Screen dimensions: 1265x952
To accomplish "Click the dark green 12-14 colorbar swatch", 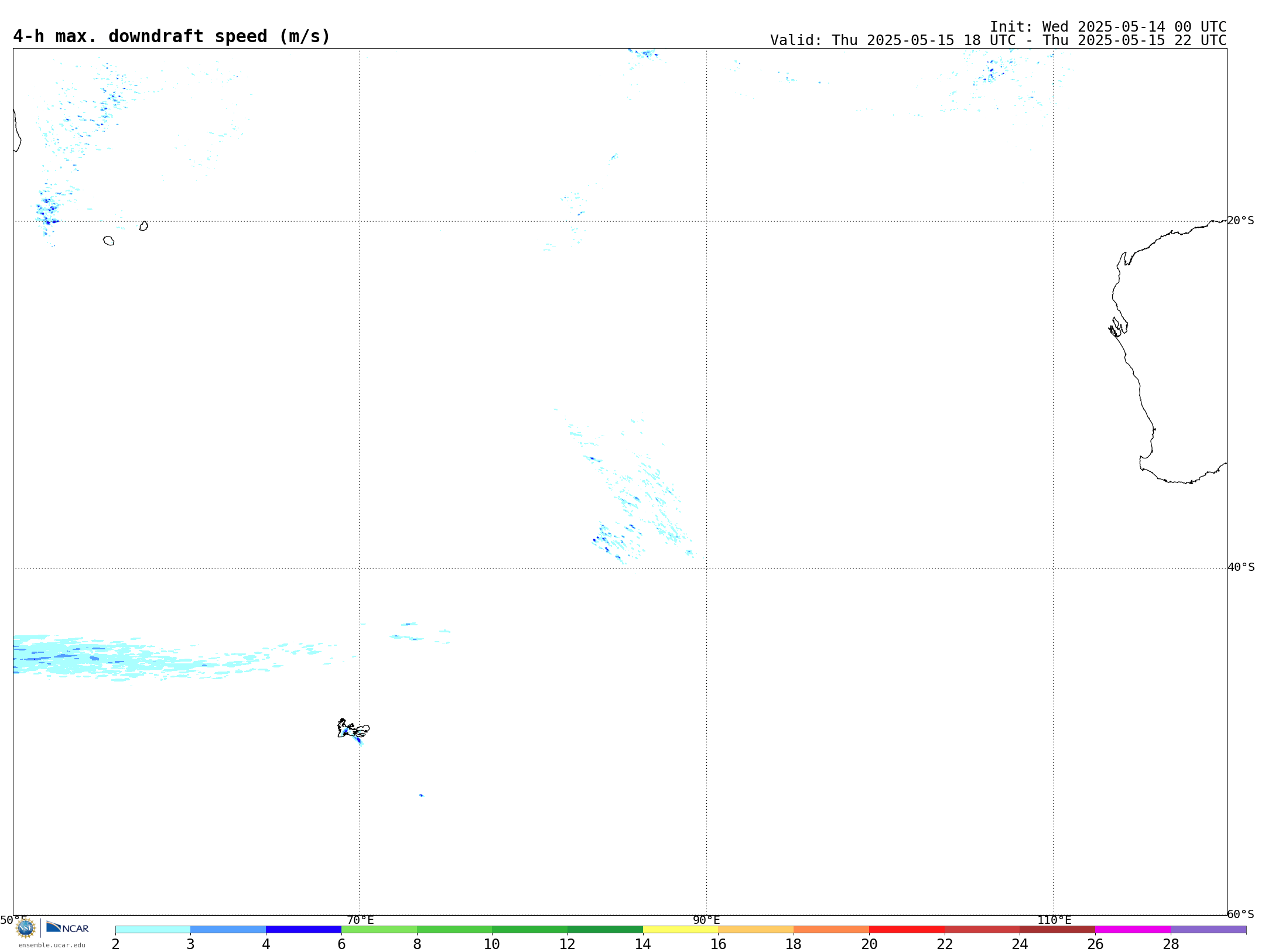I will (605, 930).
